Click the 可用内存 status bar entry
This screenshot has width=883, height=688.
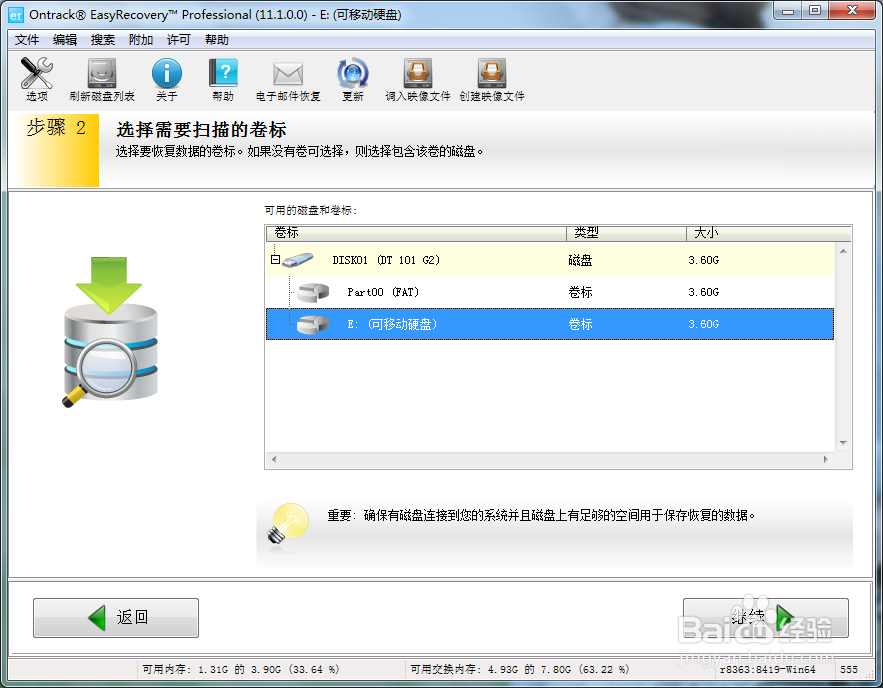(240, 669)
